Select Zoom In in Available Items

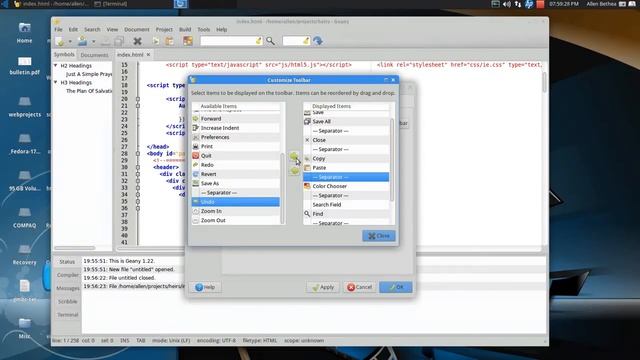(x=236, y=211)
